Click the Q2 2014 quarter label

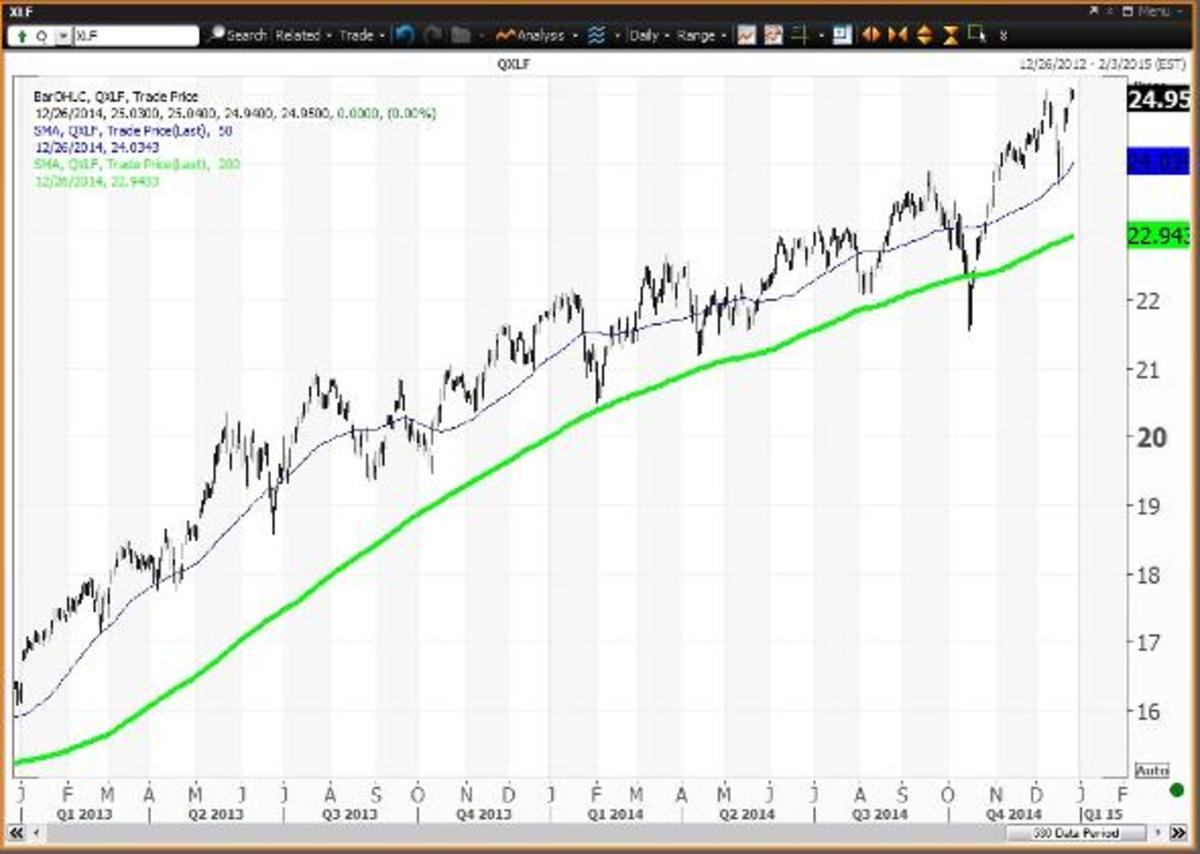(x=747, y=815)
